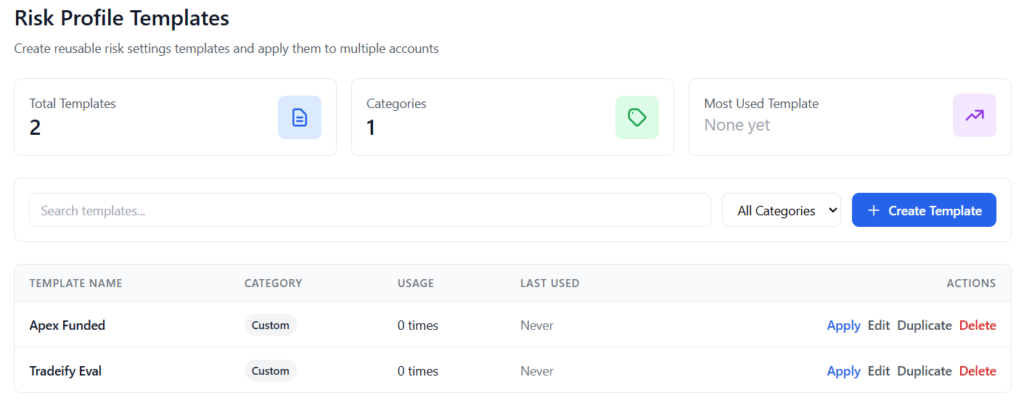Click the Custom badge for Apex Funded

pyautogui.click(x=270, y=325)
